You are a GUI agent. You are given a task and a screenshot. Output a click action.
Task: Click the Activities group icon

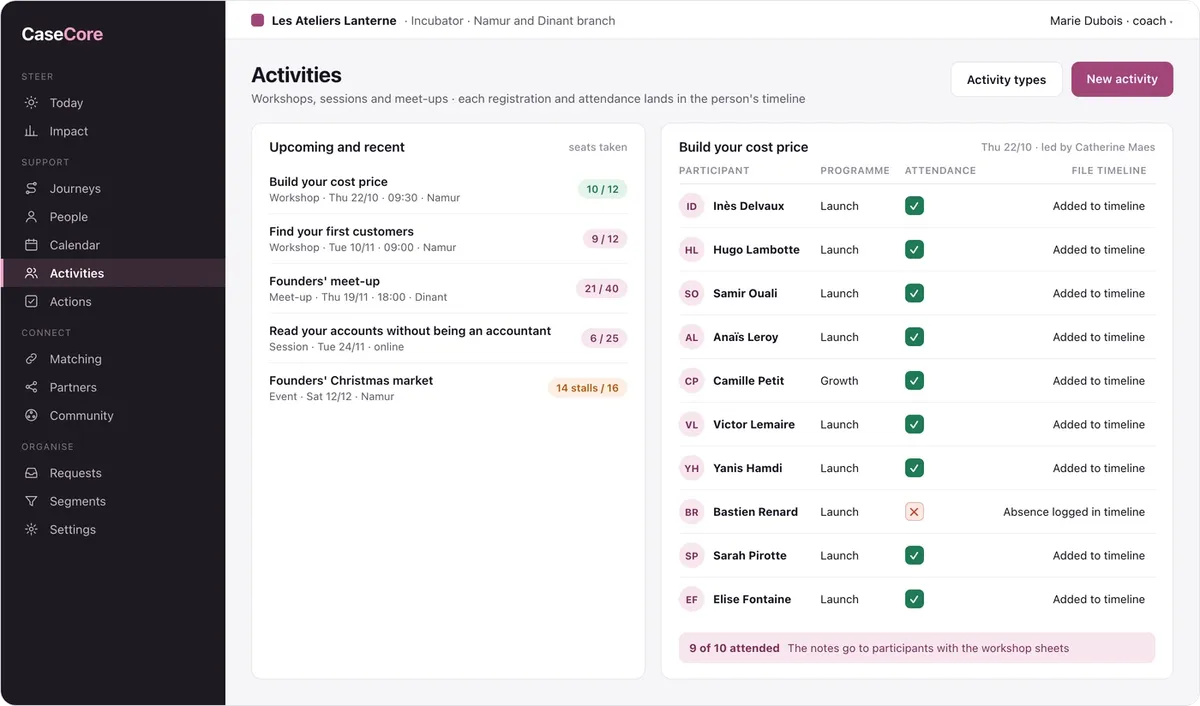(31, 273)
